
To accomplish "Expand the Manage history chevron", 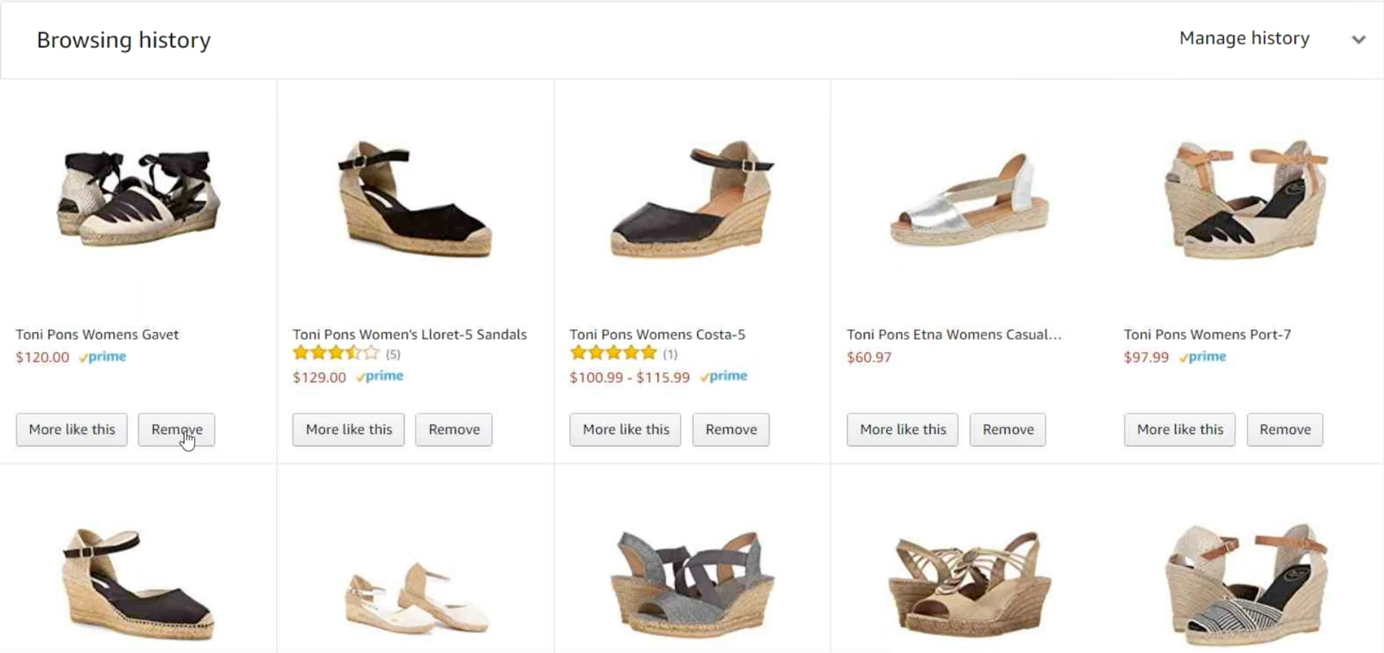I will [x=1358, y=40].
